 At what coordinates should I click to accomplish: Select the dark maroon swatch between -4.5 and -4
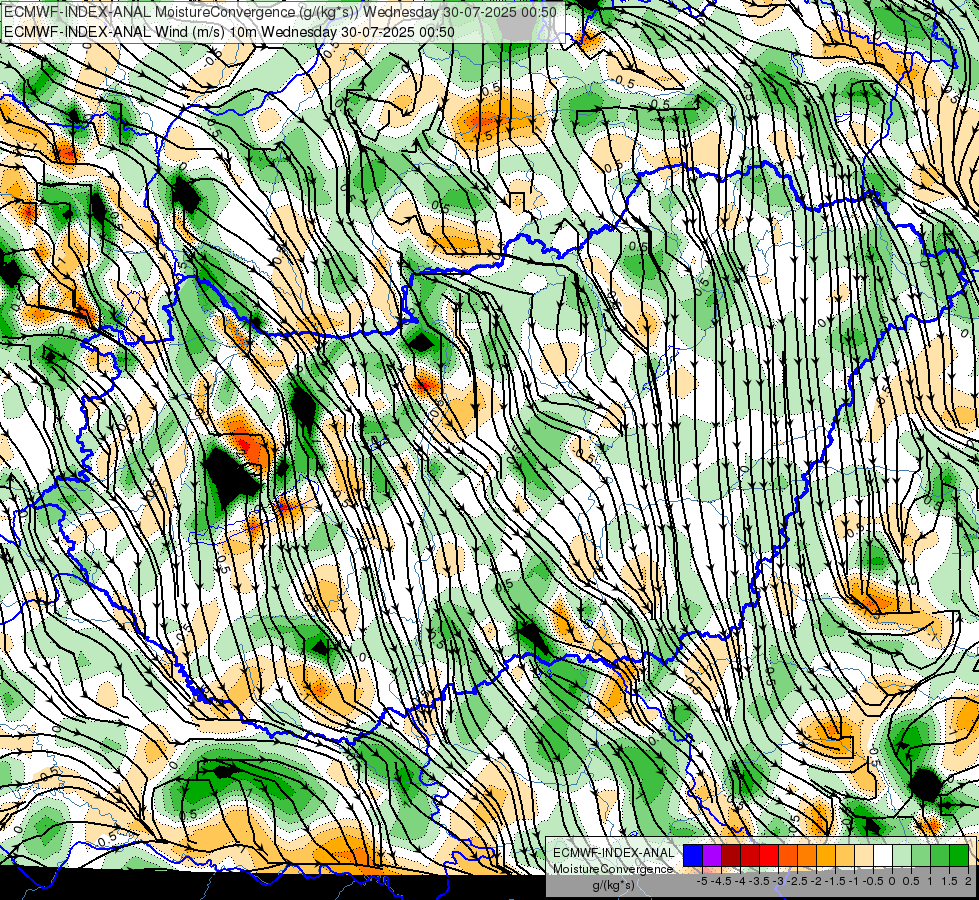(x=731, y=856)
